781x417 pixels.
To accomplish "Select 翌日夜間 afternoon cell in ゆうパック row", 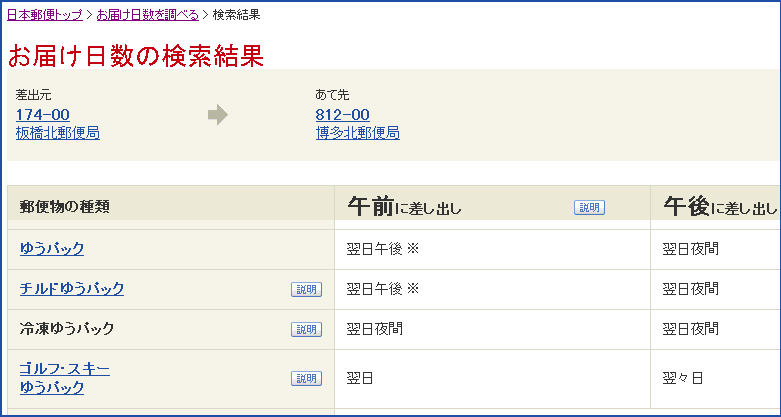I will pyautogui.click(x=715, y=250).
